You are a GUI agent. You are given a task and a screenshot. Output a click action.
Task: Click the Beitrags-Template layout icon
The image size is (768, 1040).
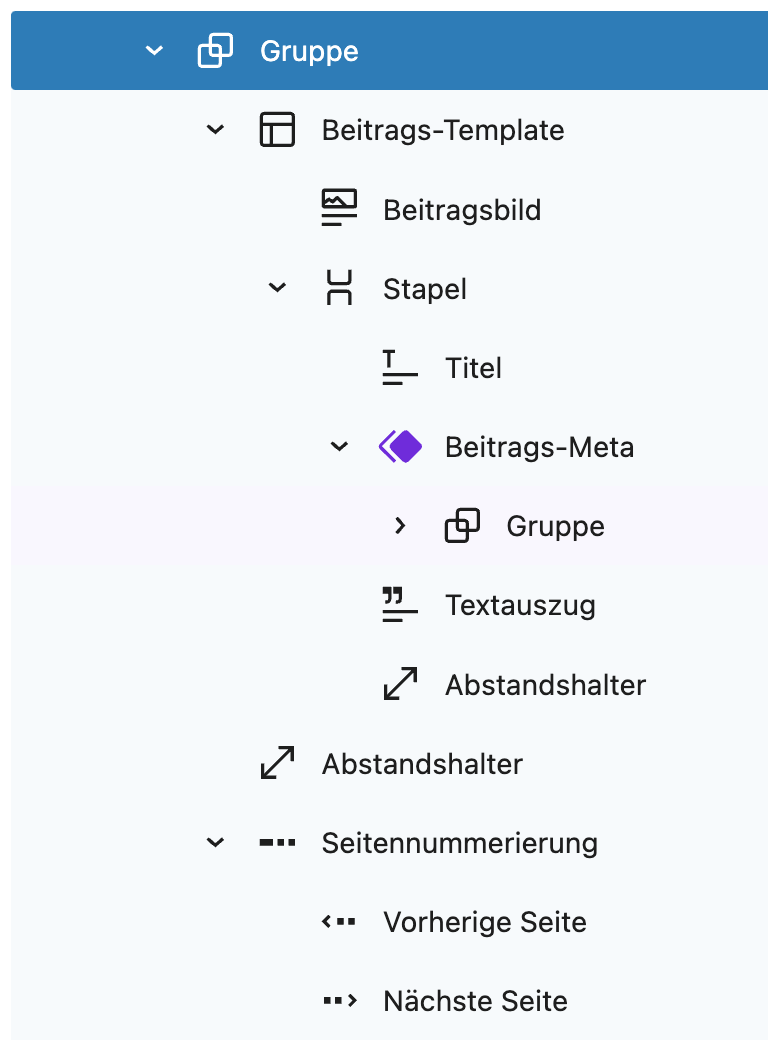[x=277, y=129]
